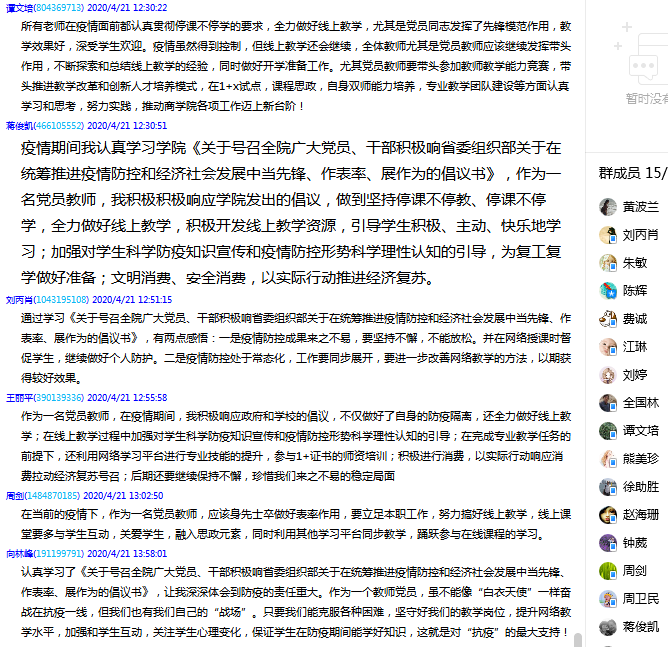Open 全国林's avatar icon
The width and height of the screenshot is (668, 647).
pyautogui.click(x=608, y=403)
